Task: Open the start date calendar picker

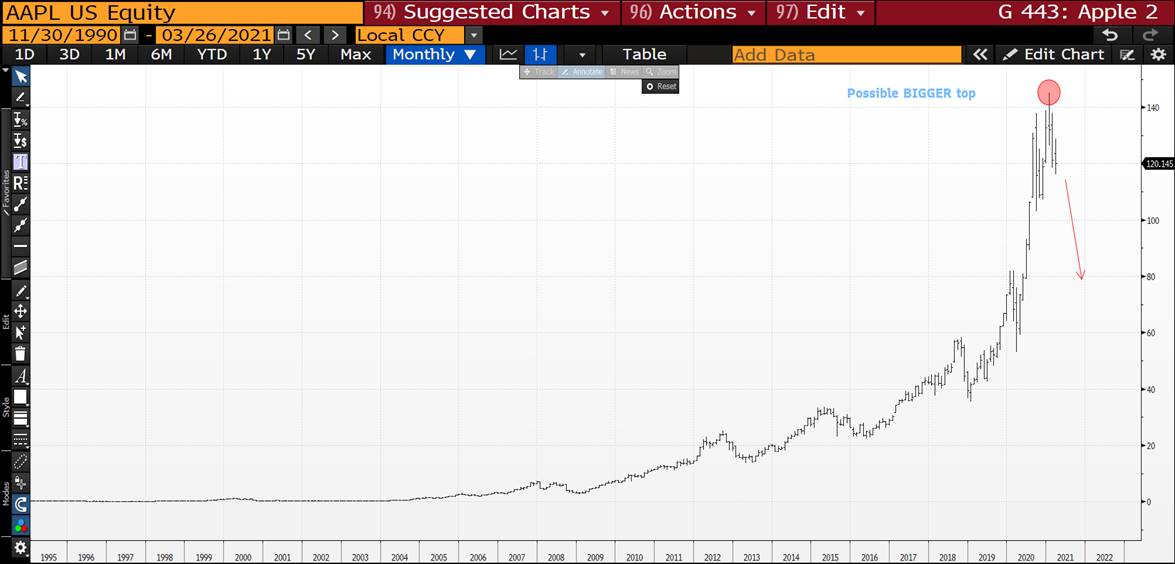Action: click(130, 34)
